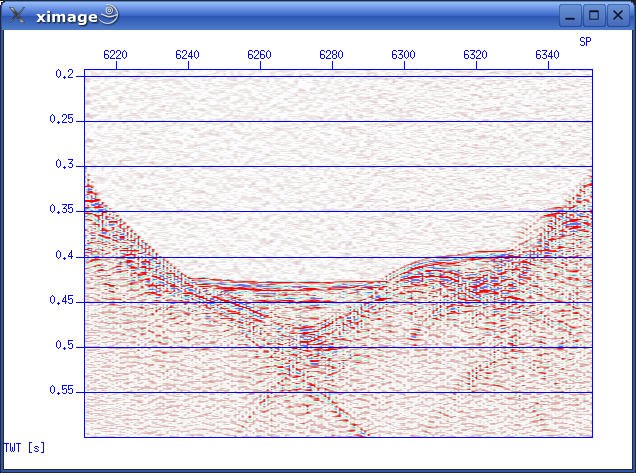
Task: Click the 6340 axis tick label
Action: 547,55
